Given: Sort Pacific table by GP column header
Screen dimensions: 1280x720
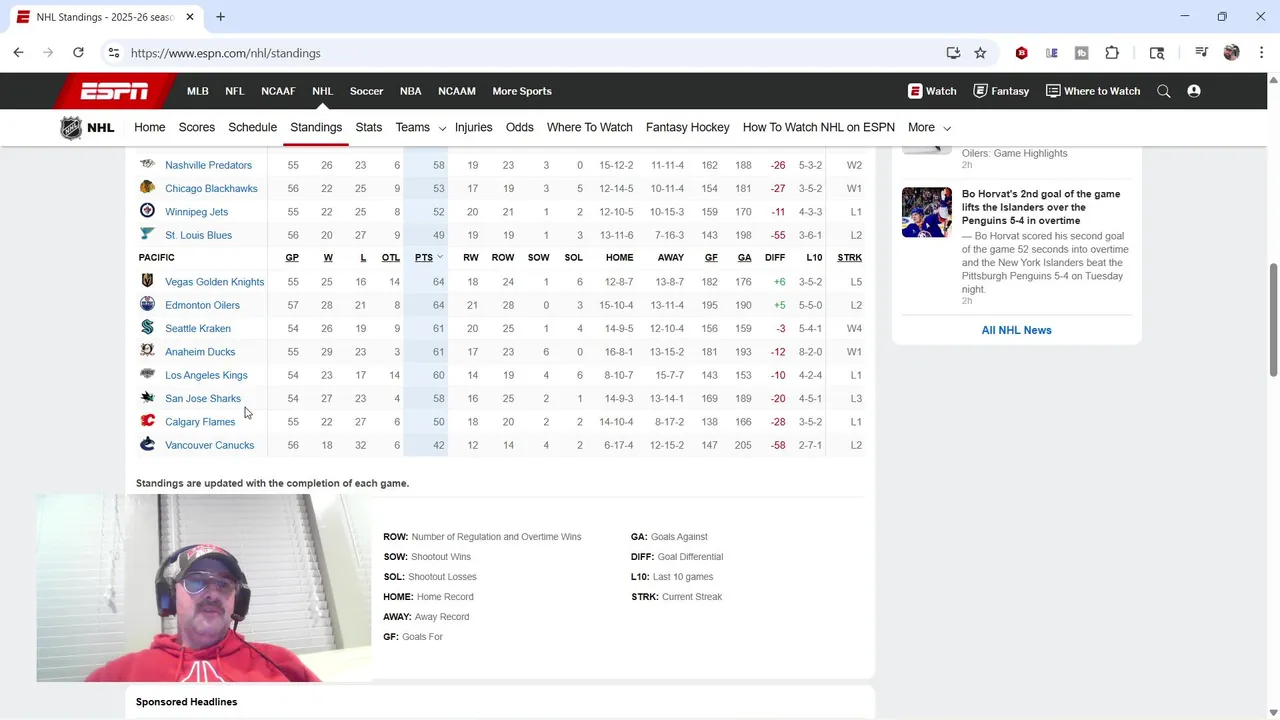Looking at the screenshot, I should (292, 257).
